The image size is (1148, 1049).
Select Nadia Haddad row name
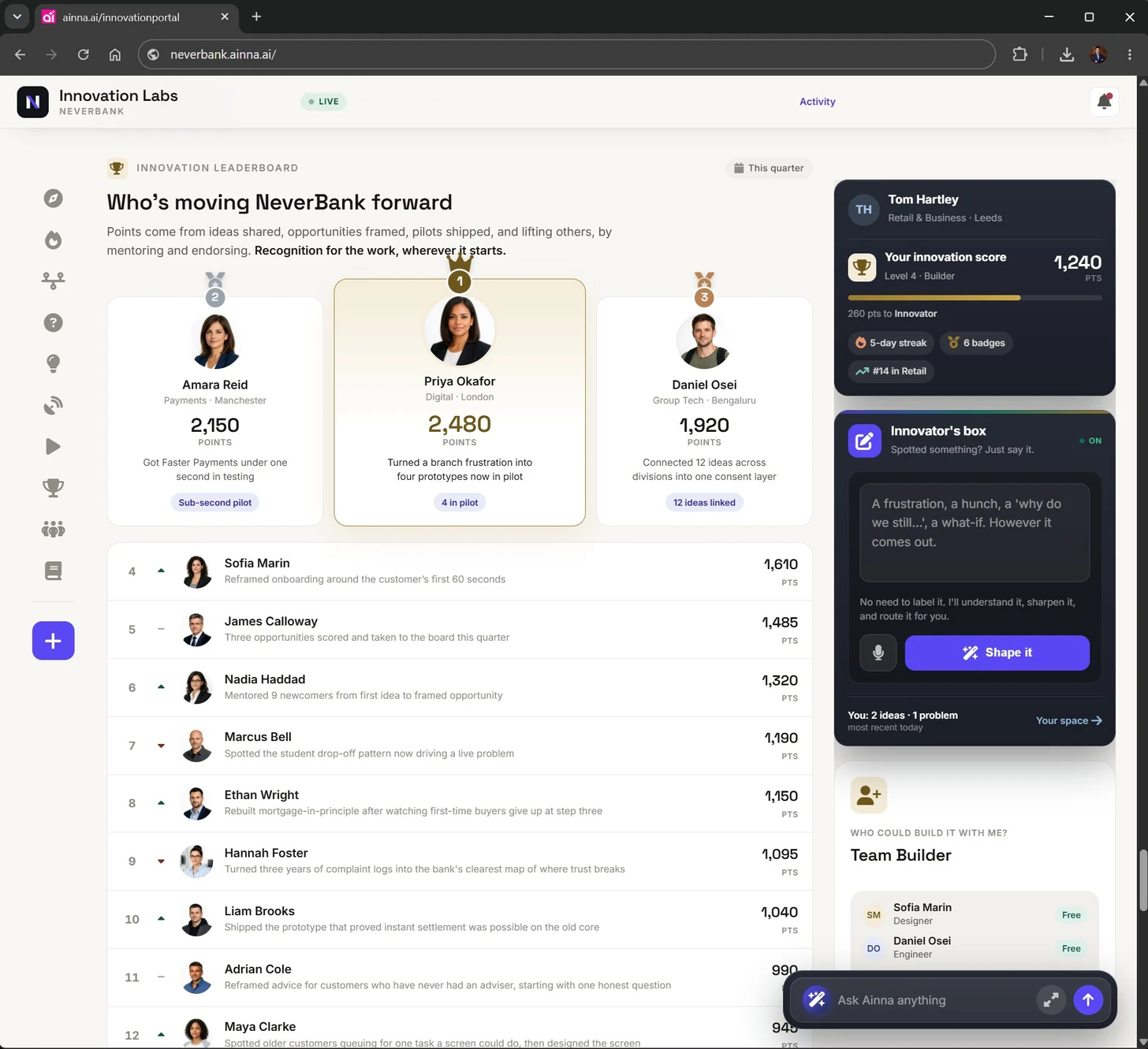click(x=265, y=679)
